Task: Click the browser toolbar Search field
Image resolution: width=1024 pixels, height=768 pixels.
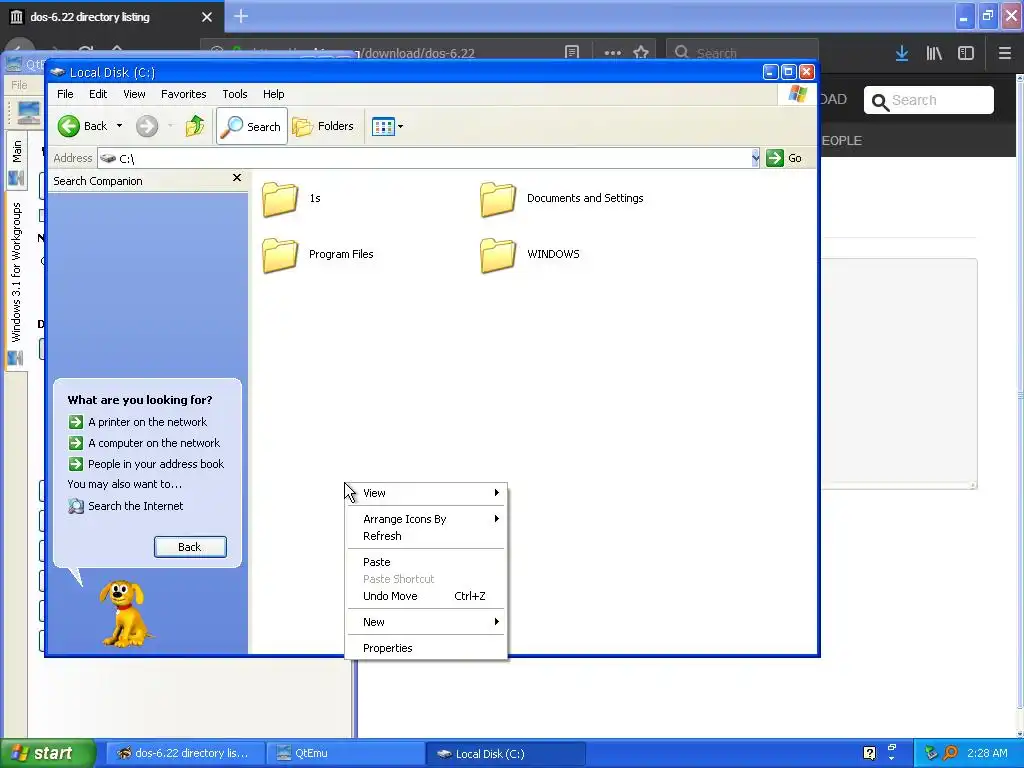Action: [743, 52]
